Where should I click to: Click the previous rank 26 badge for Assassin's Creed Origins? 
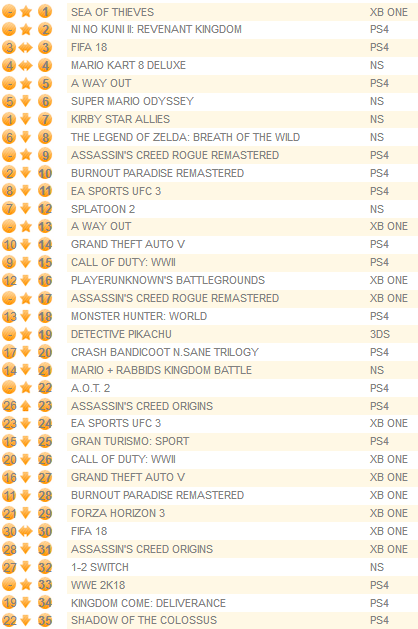[x=10, y=406]
